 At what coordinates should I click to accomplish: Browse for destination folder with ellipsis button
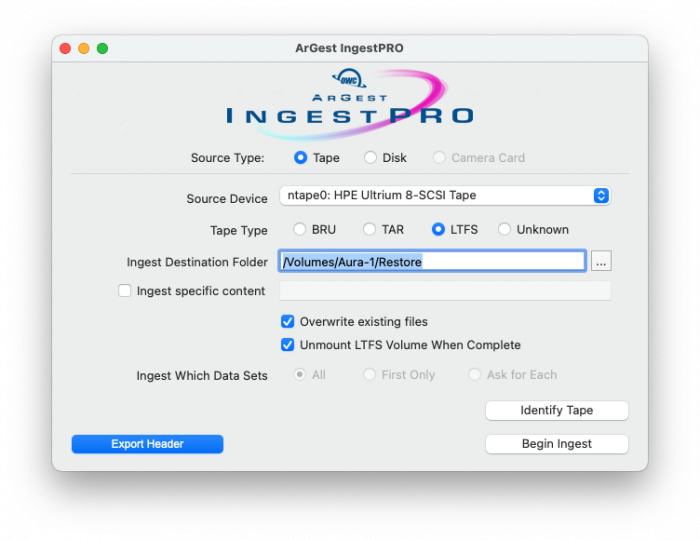pyautogui.click(x=601, y=261)
